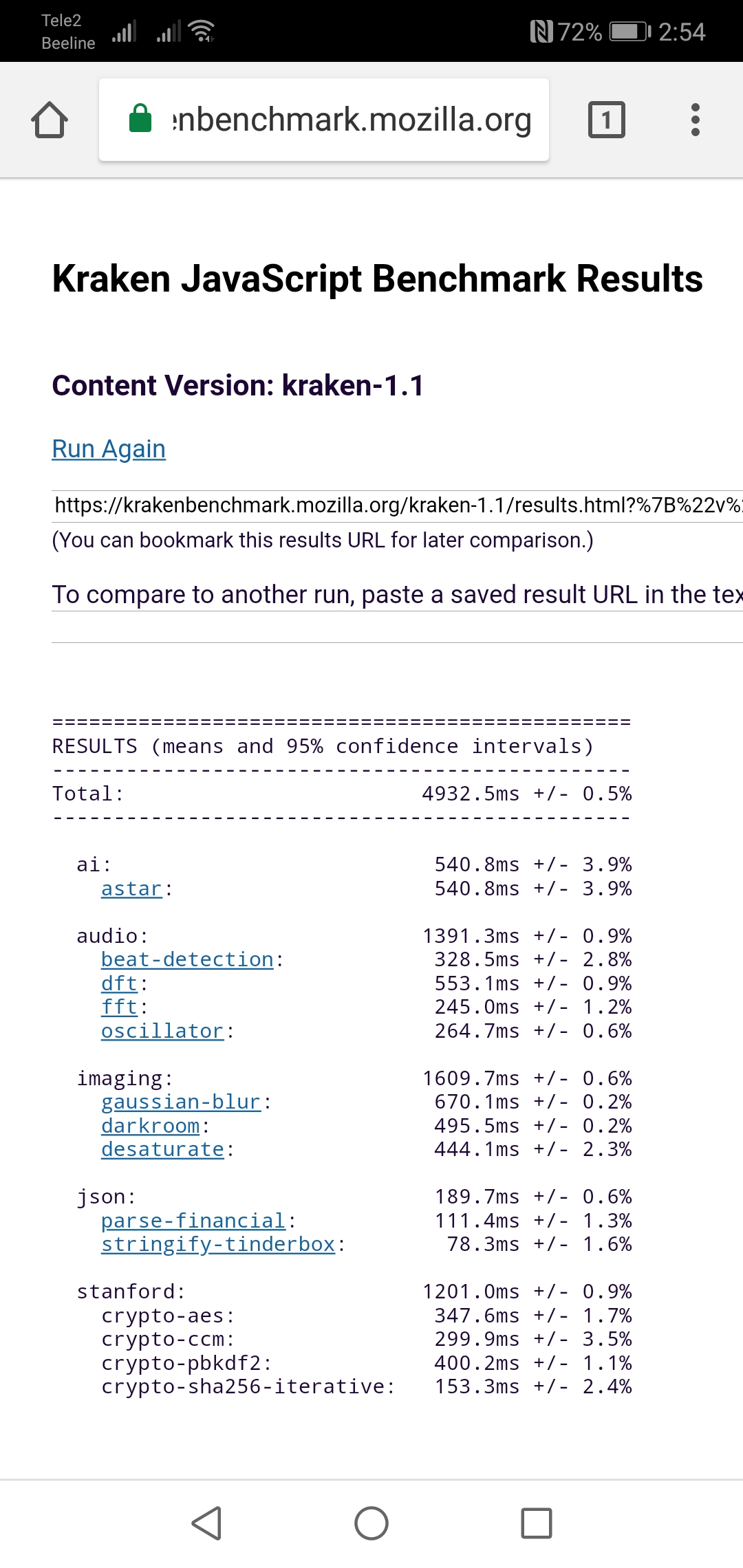Open recent apps with the square button
Image resolution: width=743 pixels, height=1568 pixels.
pos(536,1523)
